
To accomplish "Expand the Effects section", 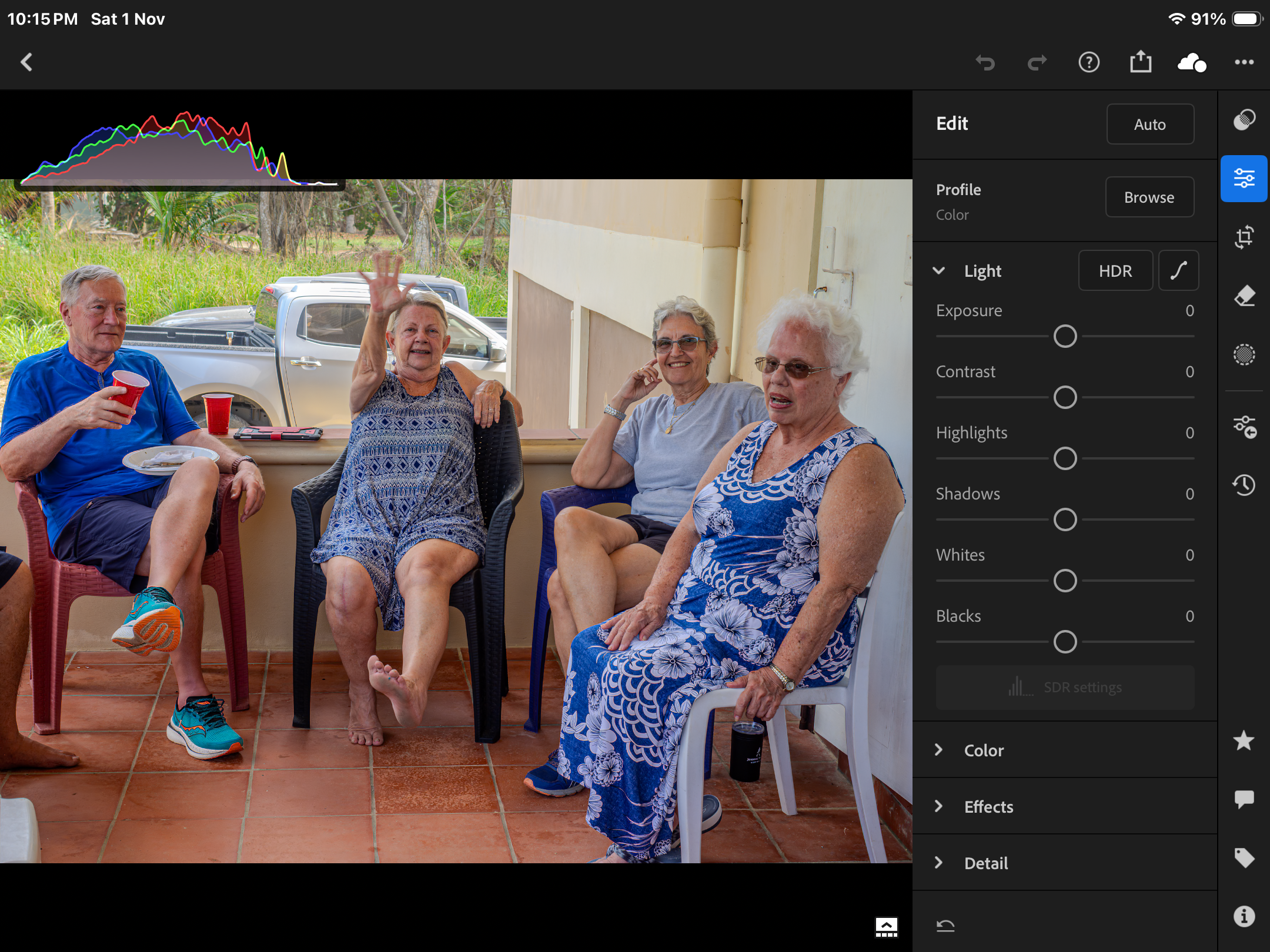I will [988, 807].
